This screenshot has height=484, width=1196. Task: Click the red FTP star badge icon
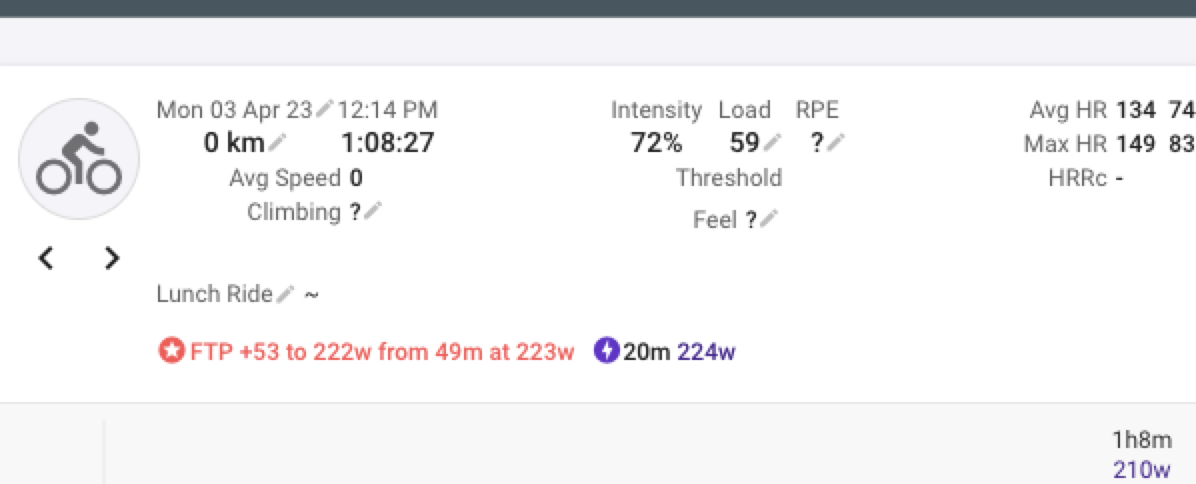pos(172,351)
